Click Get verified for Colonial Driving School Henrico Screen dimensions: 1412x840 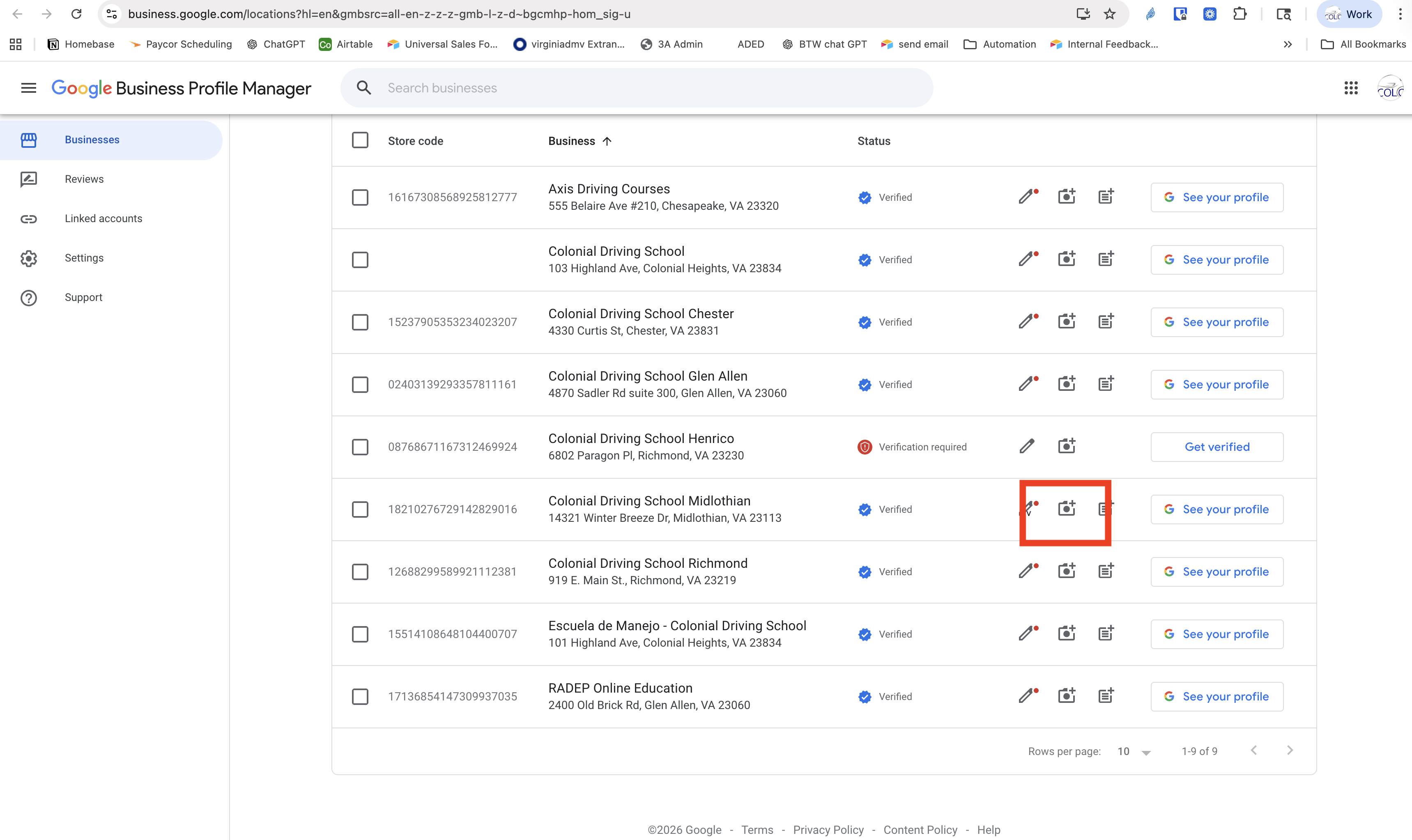1217,447
